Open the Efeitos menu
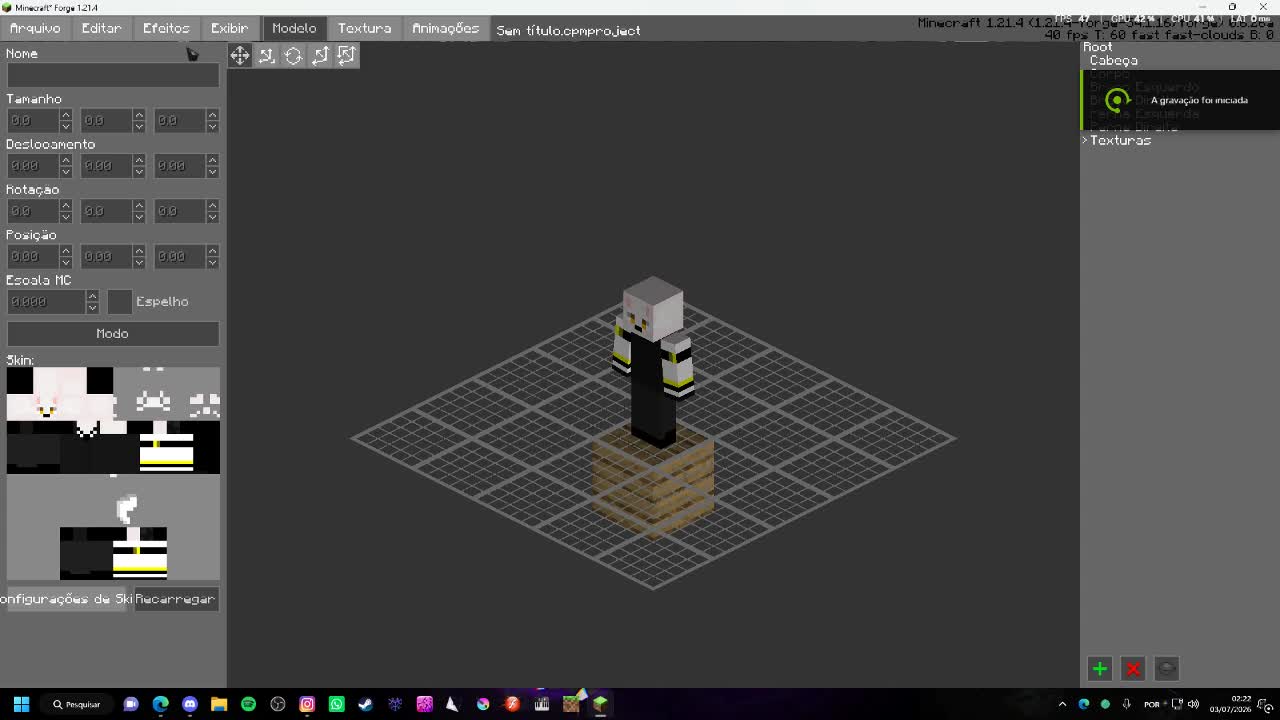The image size is (1280, 720). point(166,28)
